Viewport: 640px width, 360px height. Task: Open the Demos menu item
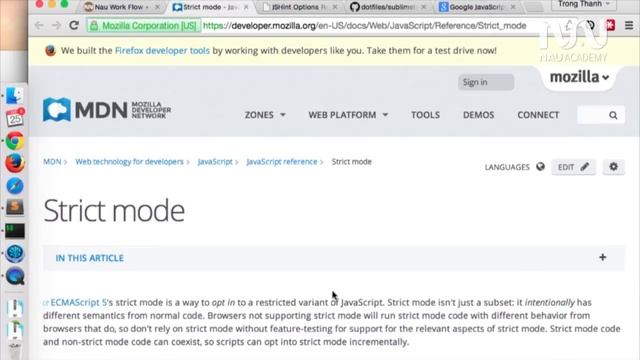[478, 115]
